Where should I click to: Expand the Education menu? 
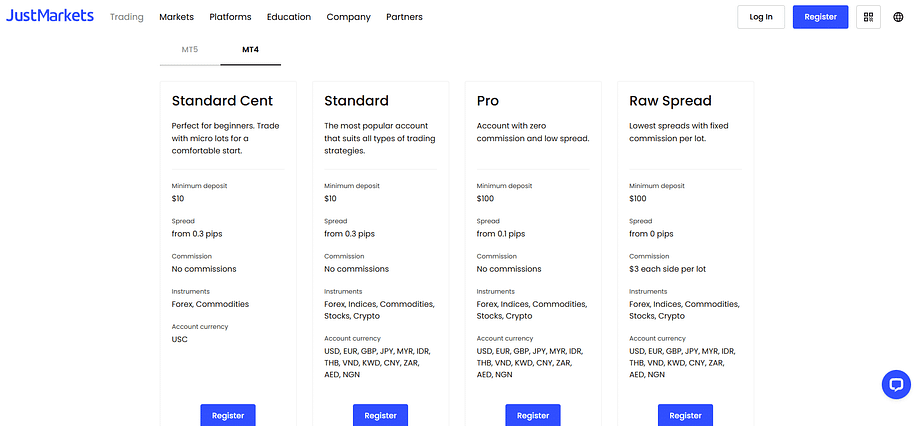pos(289,17)
